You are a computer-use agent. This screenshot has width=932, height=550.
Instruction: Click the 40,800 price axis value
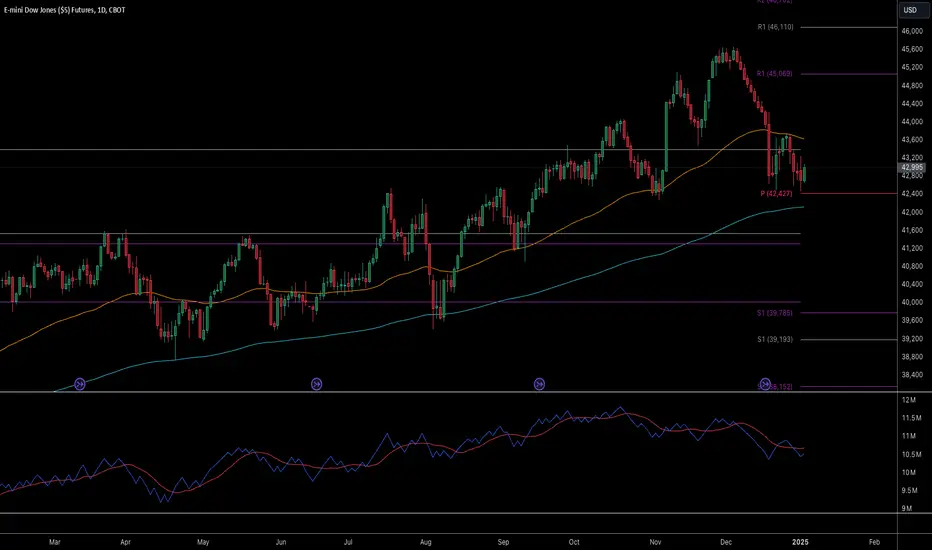(x=912, y=266)
